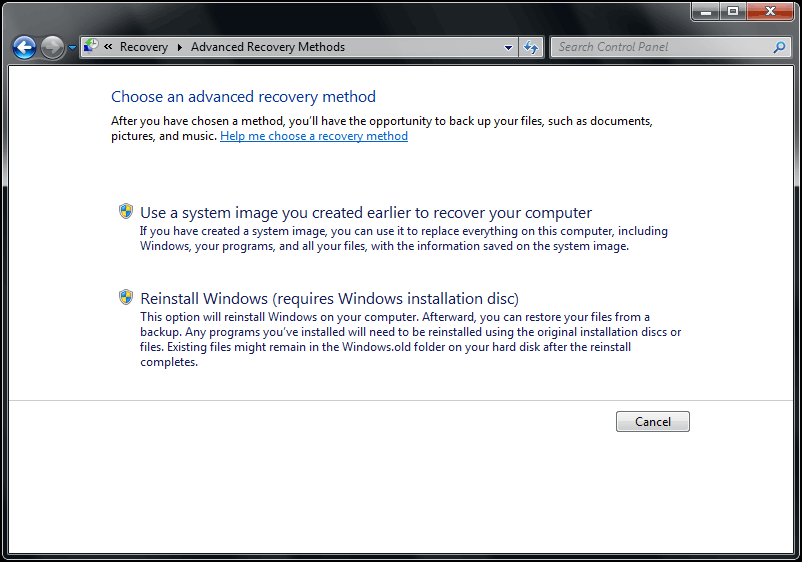Click the Recovery icon in the address bar
This screenshot has width=802, height=562.
(91, 47)
